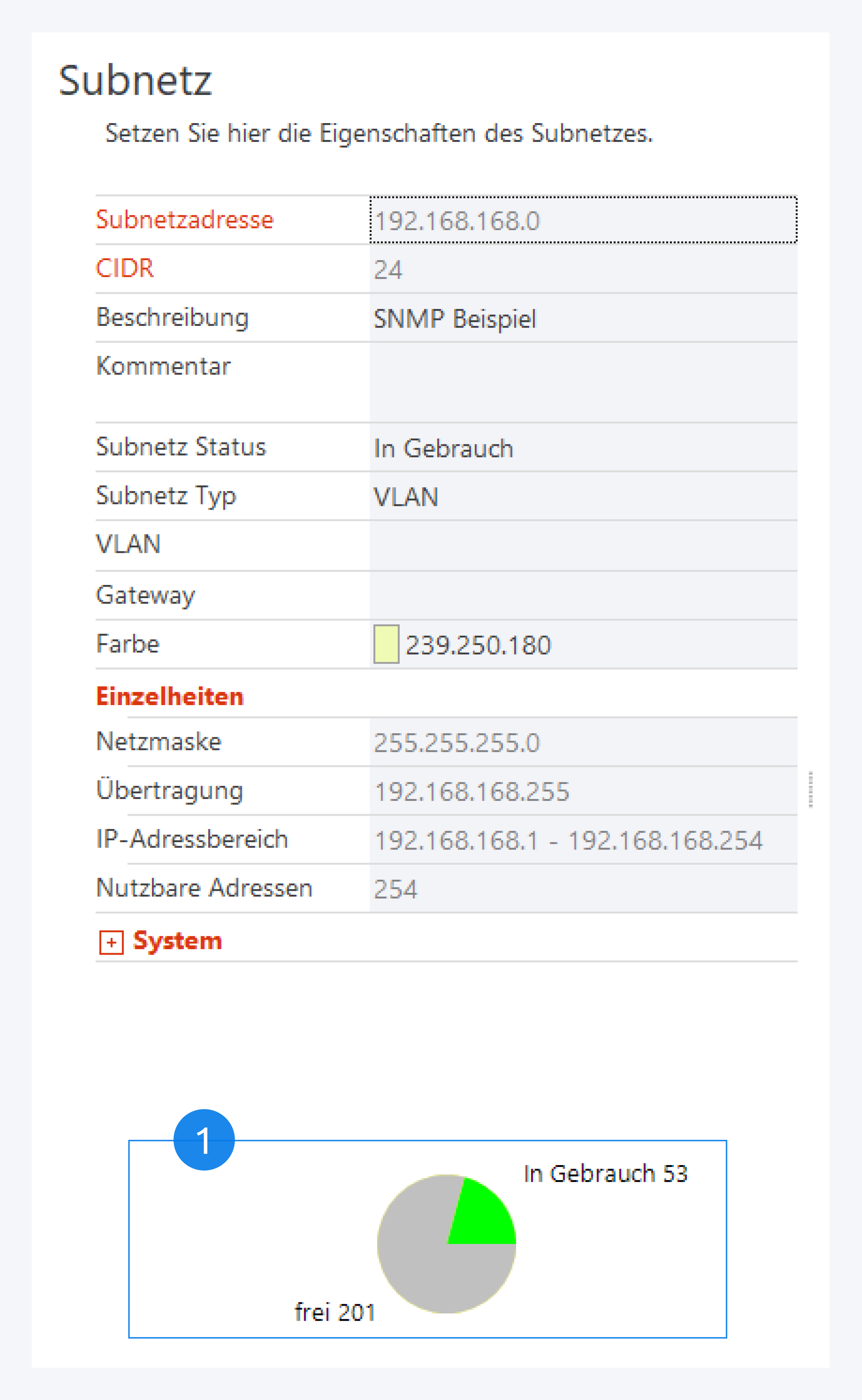This screenshot has height=1400, width=862.
Task: Click into the empty Kommentar field
Action: click(x=583, y=382)
